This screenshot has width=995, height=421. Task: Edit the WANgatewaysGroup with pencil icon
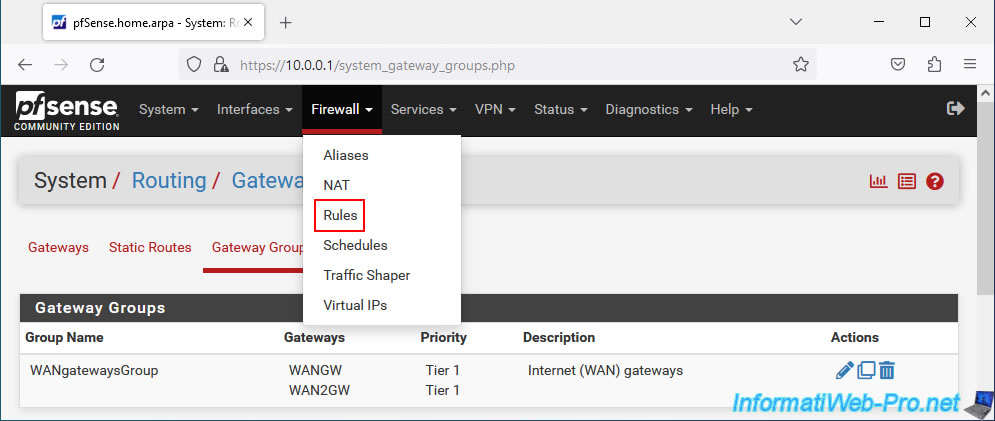pos(845,370)
